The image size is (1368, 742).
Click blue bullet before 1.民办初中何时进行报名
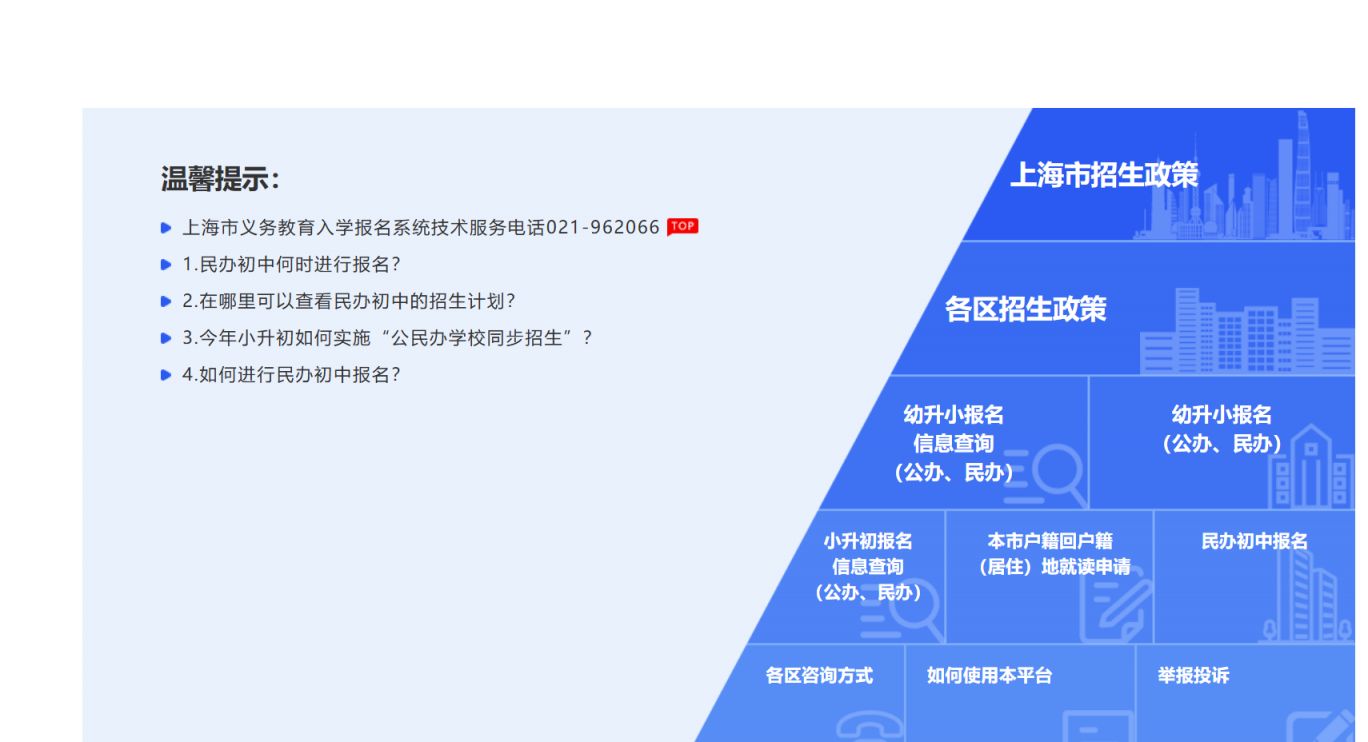(166, 265)
